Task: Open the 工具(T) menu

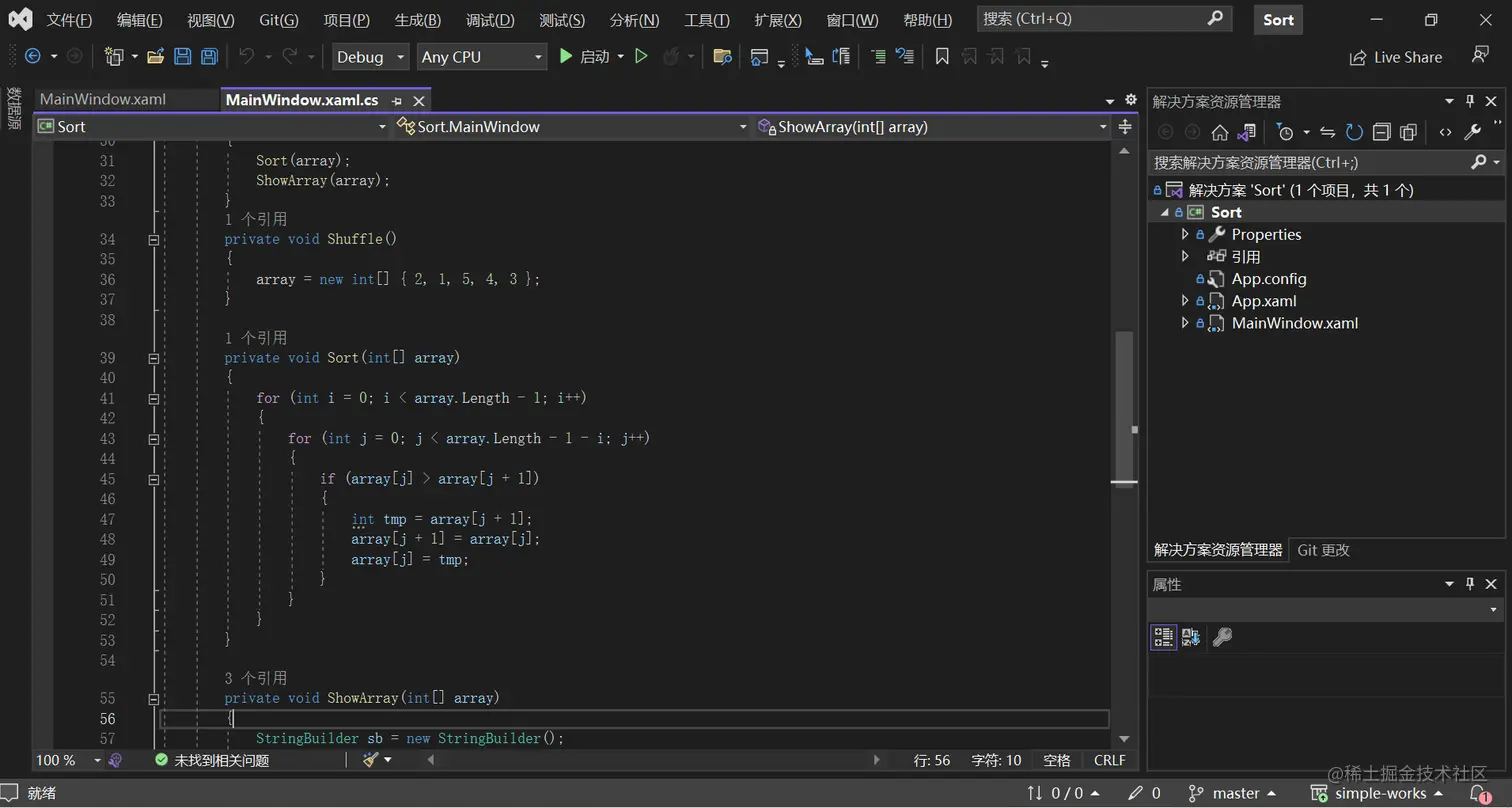Action: click(707, 20)
